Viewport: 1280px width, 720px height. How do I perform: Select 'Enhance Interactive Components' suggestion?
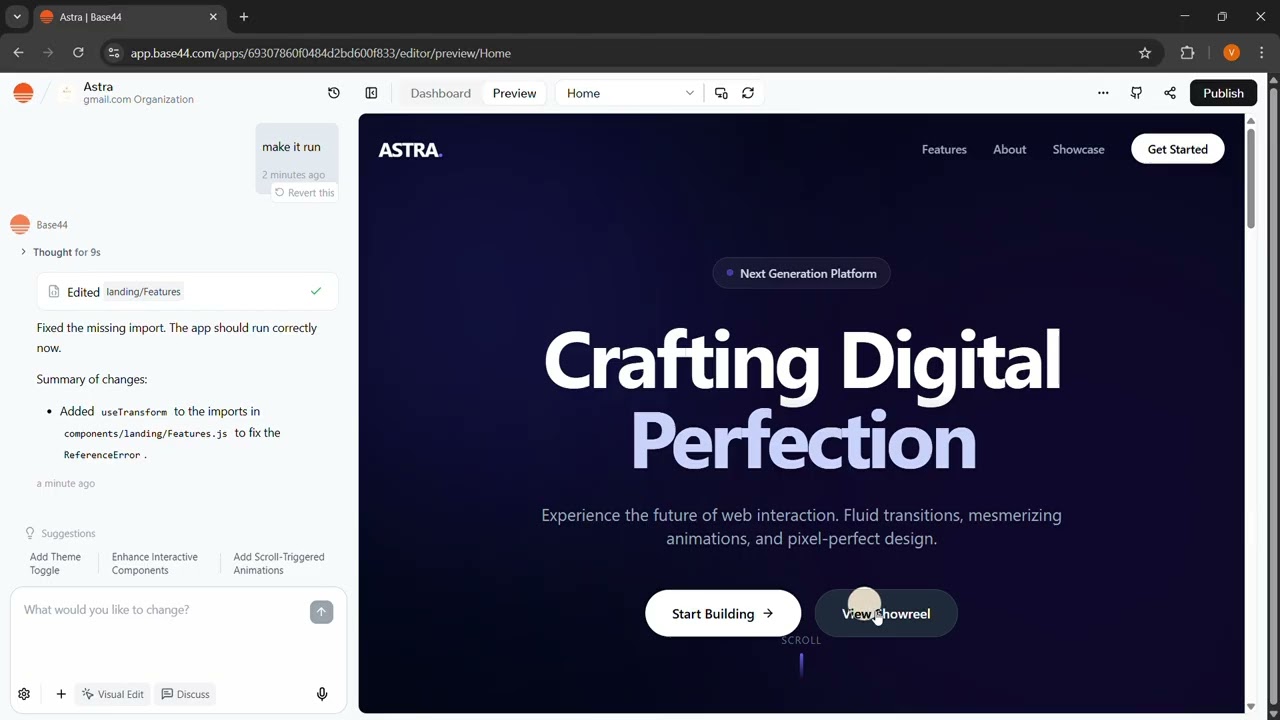coord(155,563)
